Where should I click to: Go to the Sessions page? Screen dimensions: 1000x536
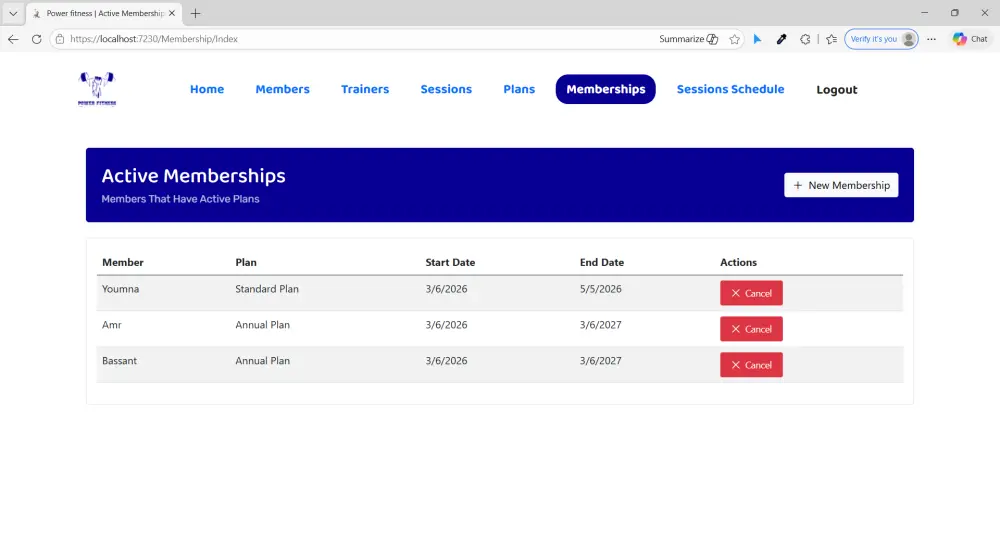click(x=446, y=89)
